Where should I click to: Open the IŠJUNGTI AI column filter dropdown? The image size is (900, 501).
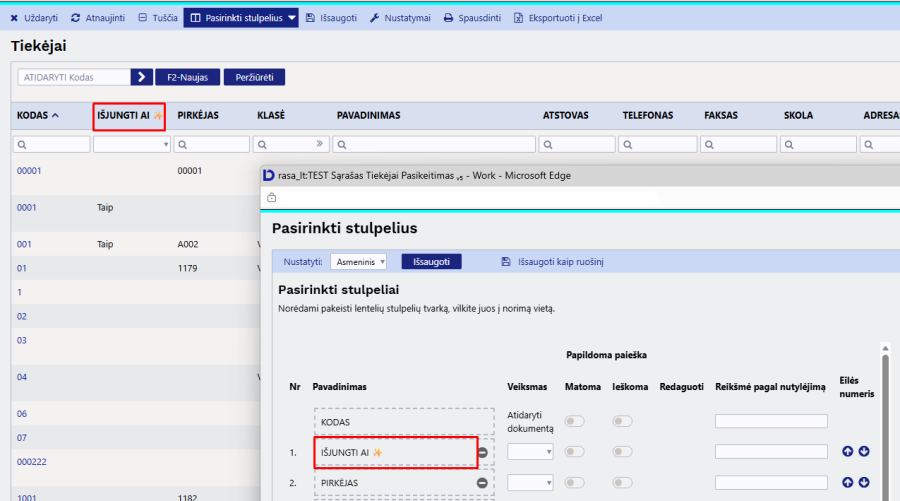coord(132,145)
